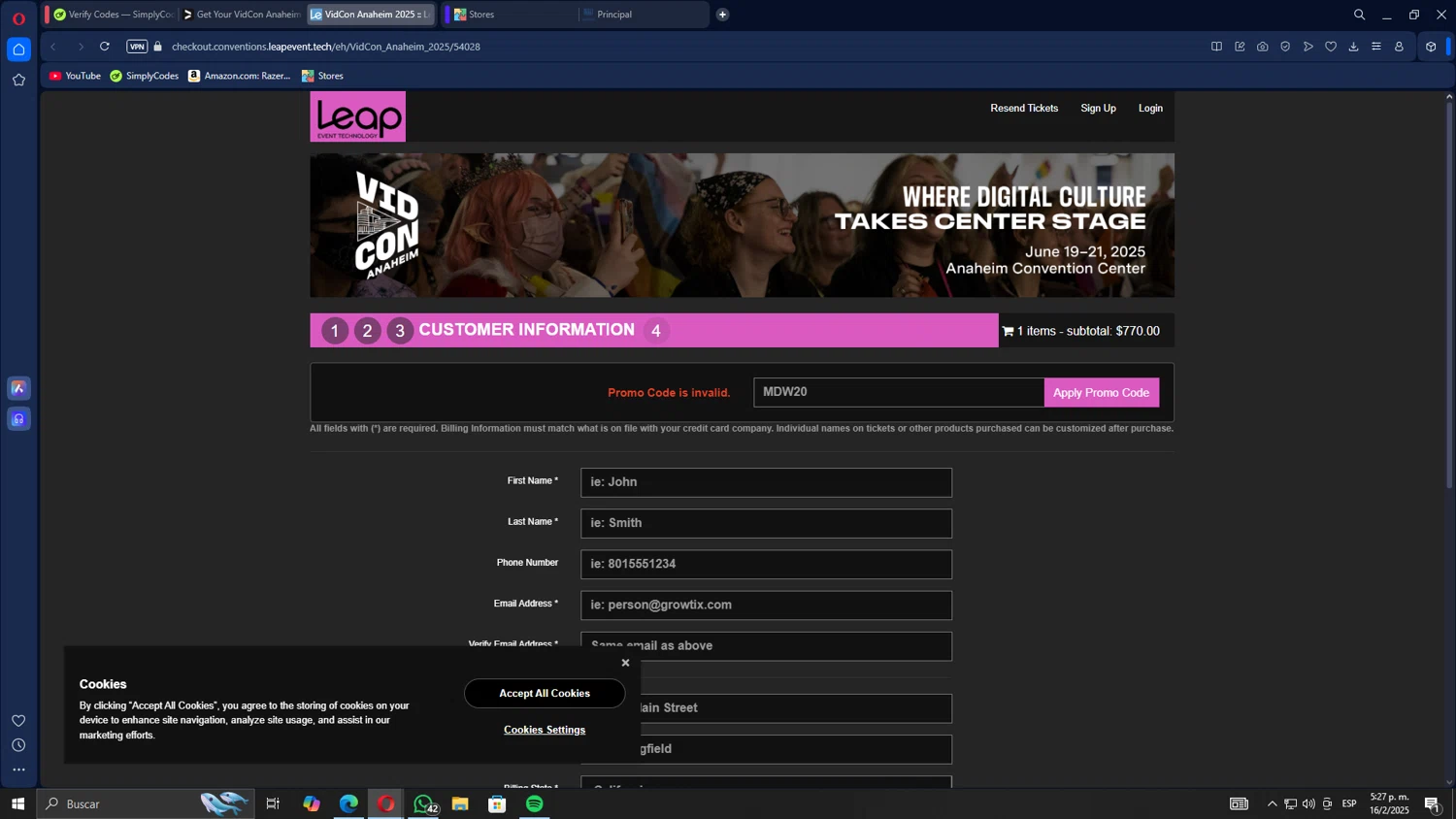Viewport: 1456px width, 819px height.
Task: Open the sidebar three-dots setup menu
Action: click(18, 770)
